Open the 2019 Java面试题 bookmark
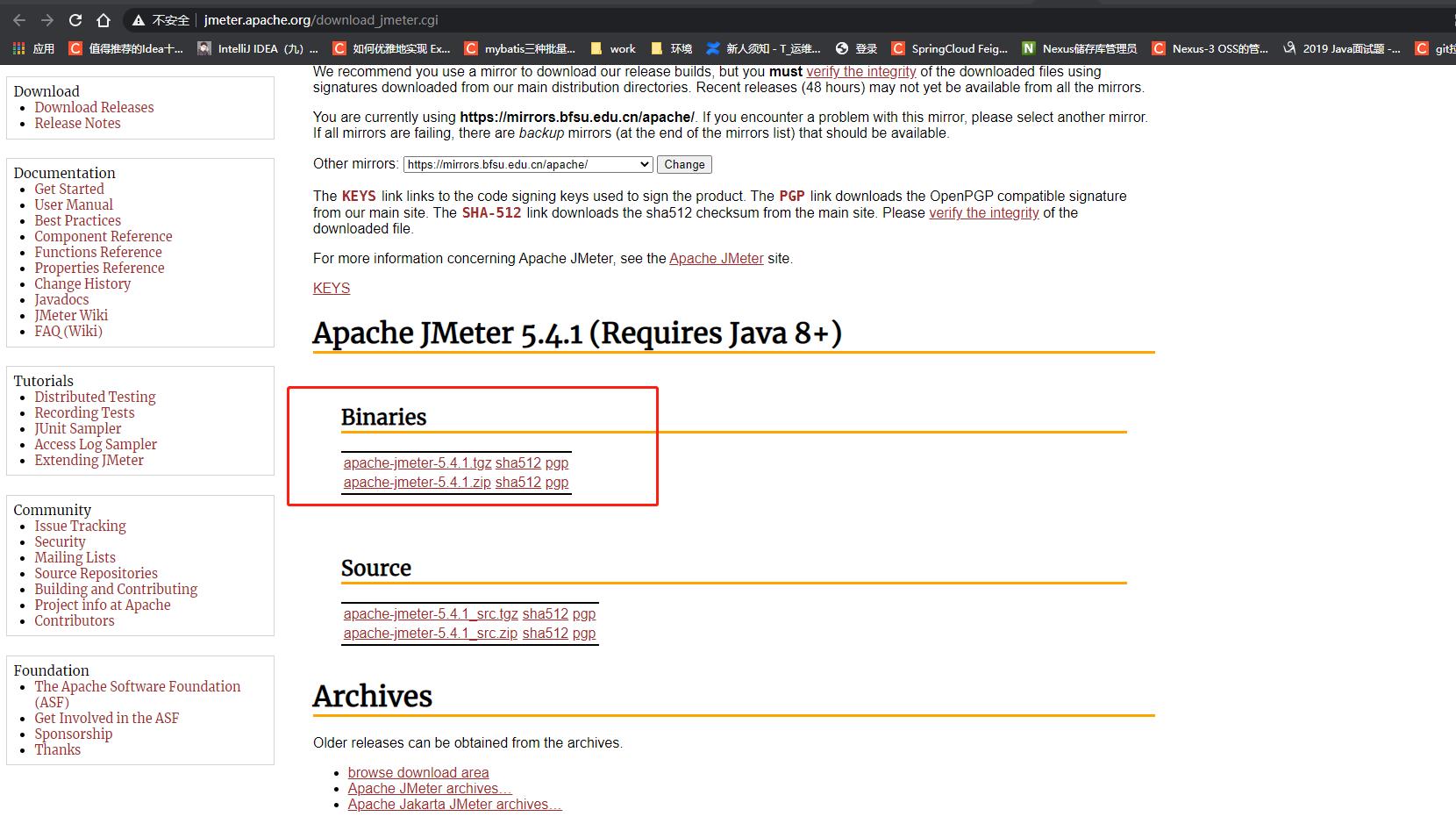Image resolution: width=1456 pixels, height=831 pixels. 1342,48
